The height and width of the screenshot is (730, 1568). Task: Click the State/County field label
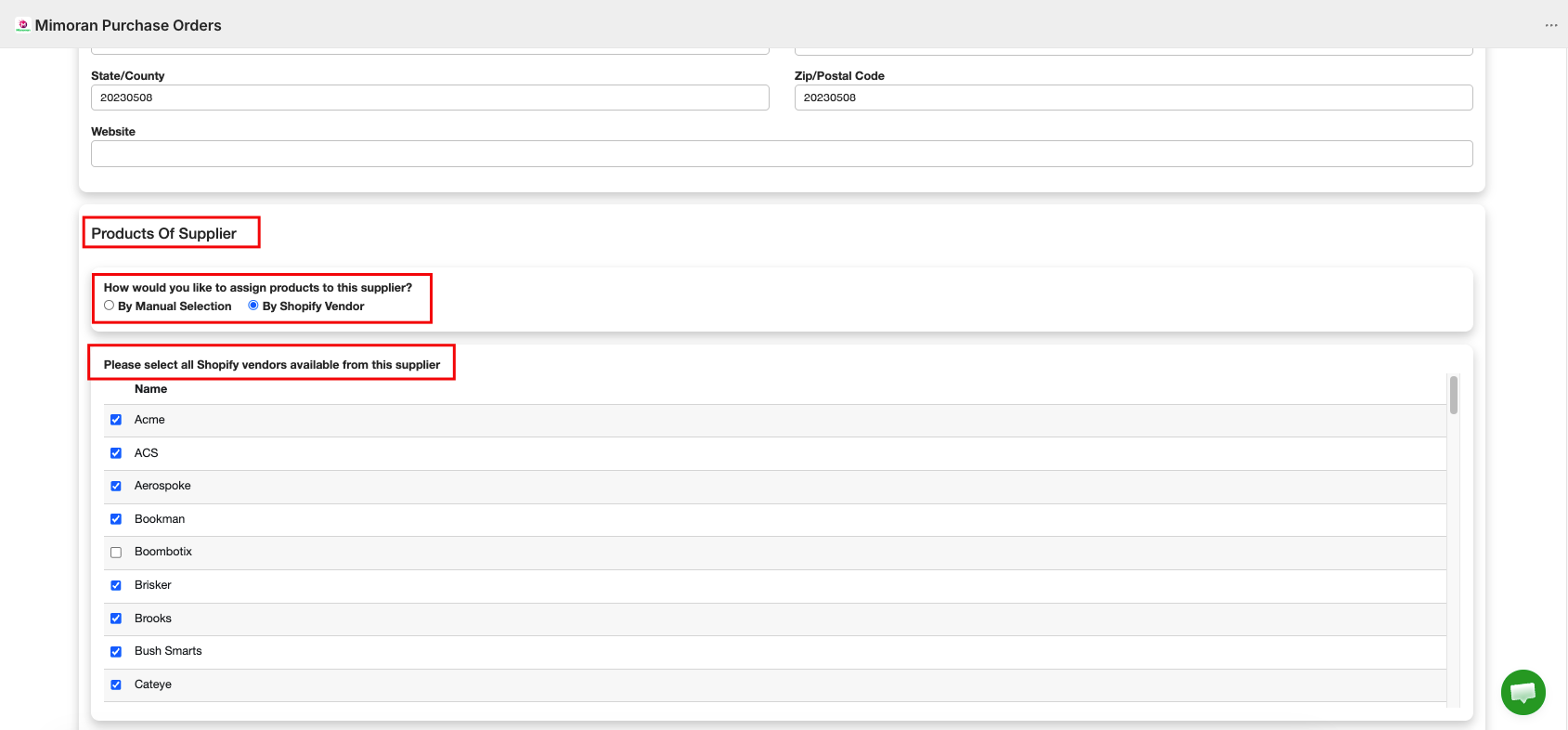(128, 76)
